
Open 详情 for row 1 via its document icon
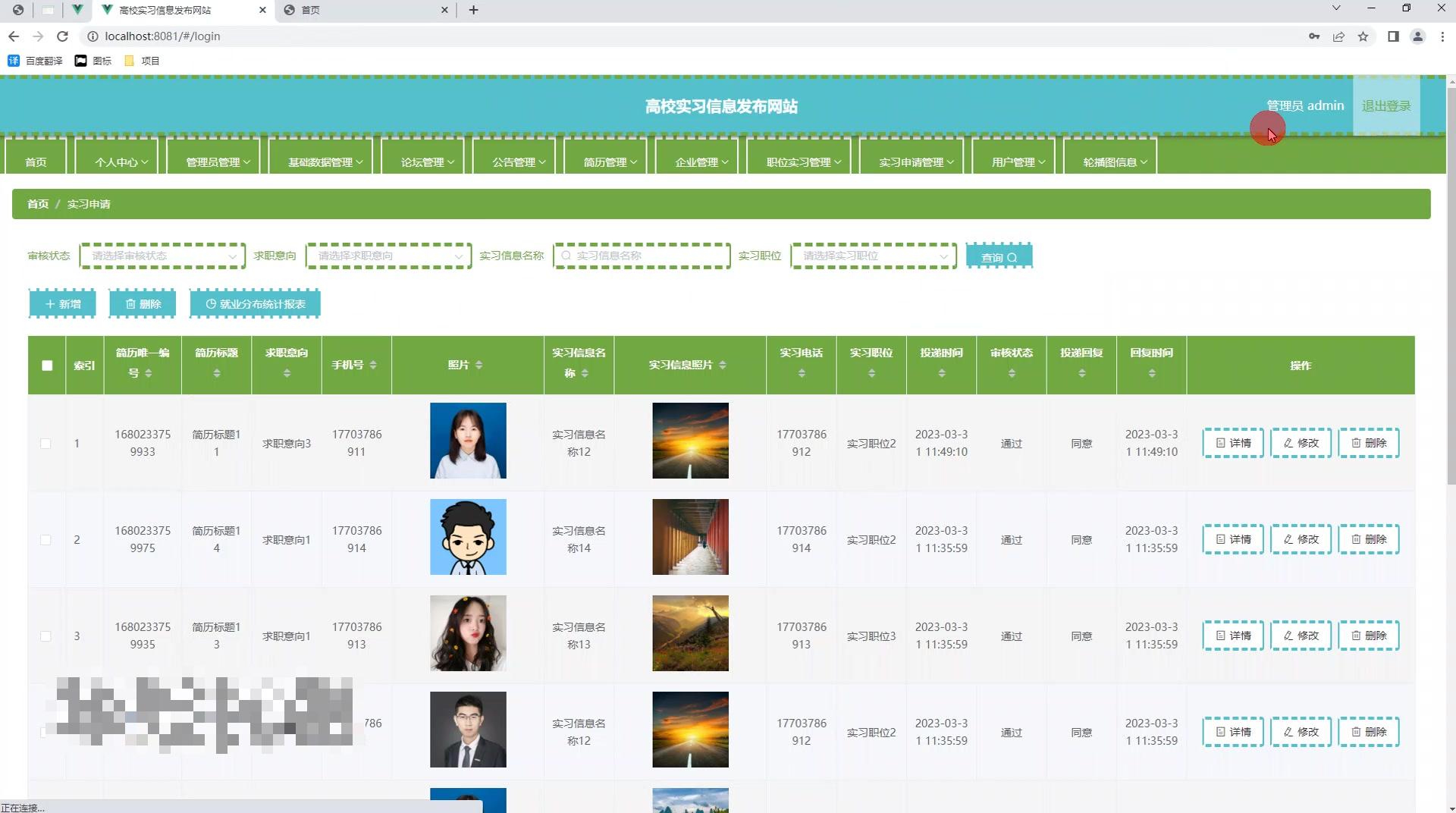pyautogui.click(x=1219, y=443)
